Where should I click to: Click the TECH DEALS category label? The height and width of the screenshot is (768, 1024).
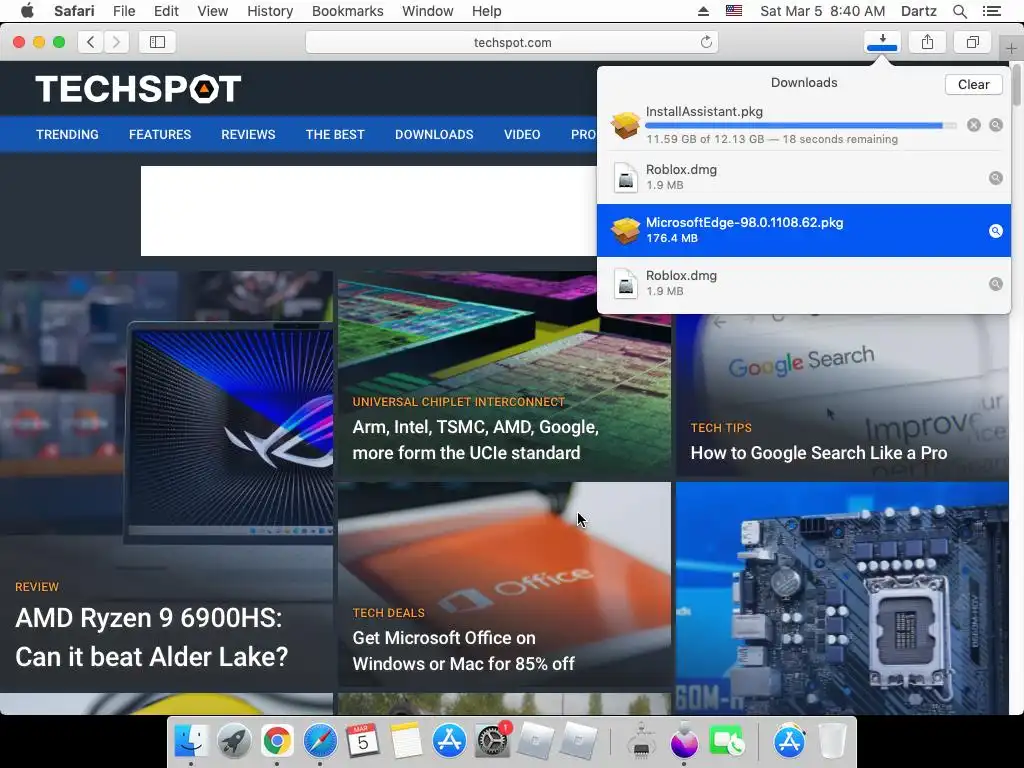(x=389, y=613)
